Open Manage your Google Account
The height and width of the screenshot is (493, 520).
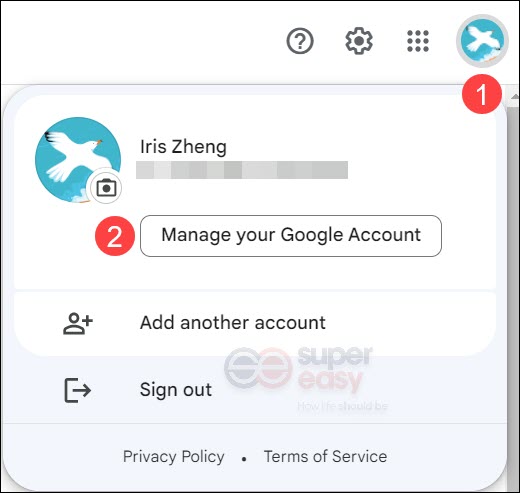(x=291, y=236)
